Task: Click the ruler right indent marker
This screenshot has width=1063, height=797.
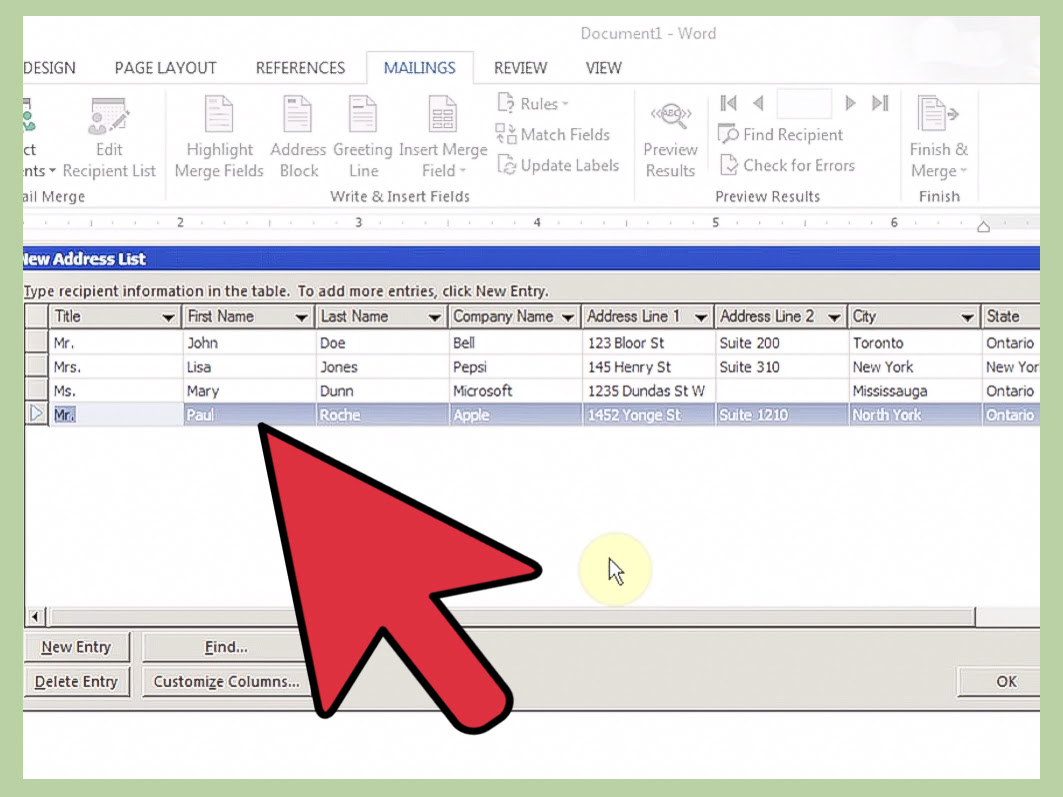Action: coord(984,227)
